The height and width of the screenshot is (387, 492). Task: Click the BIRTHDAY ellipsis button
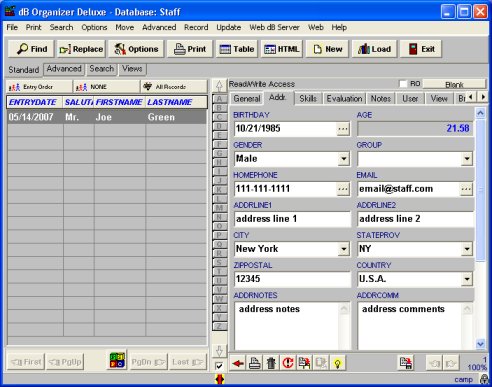(343, 129)
